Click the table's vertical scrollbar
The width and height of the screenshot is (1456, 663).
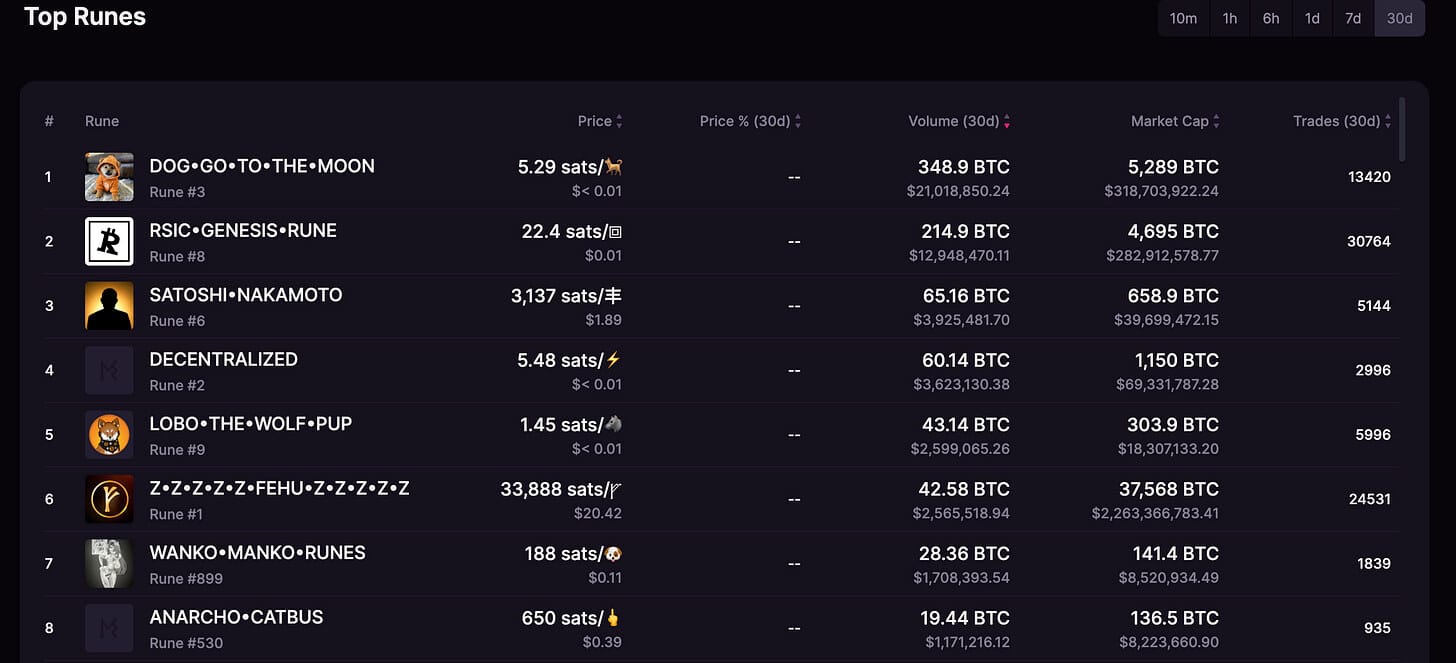1403,130
